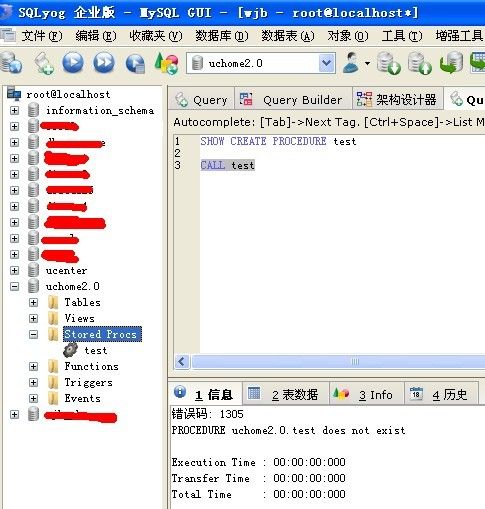Switch to the 1 信息 tab
The height and width of the screenshot is (509, 485).
coord(205,394)
